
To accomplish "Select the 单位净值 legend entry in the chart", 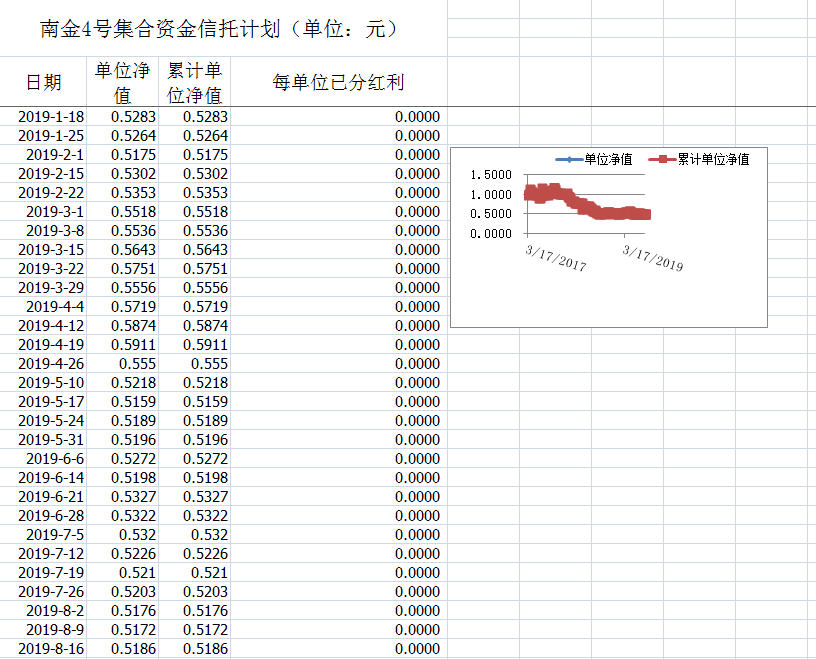I will [594, 159].
